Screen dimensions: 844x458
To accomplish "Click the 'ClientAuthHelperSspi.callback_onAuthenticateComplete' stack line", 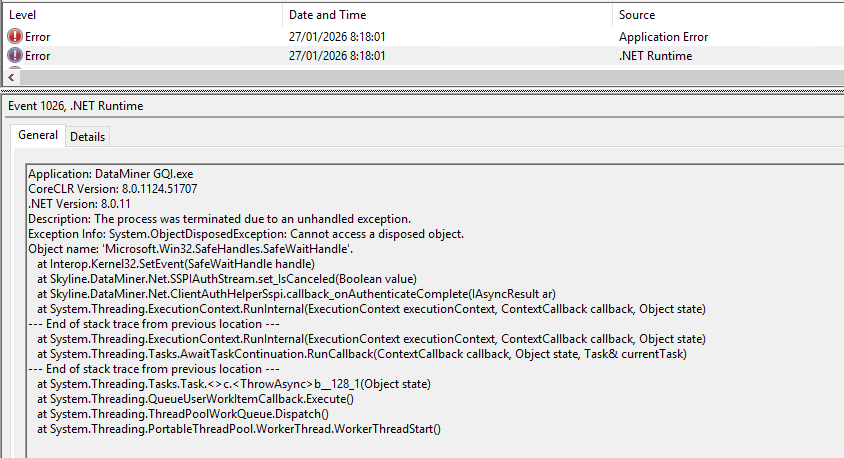I will pyautogui.click(x=296, y=294).
